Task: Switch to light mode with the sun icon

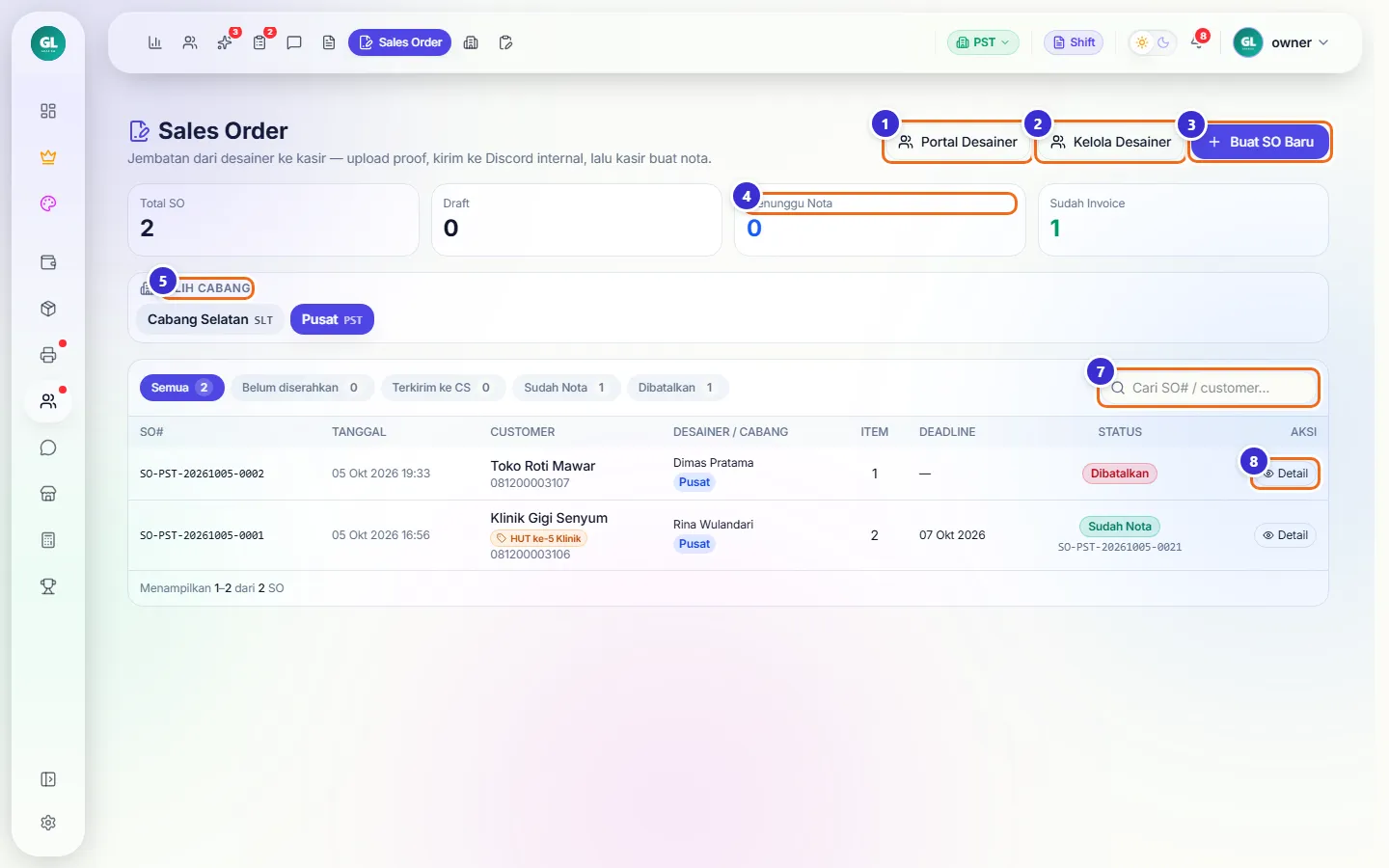Action: click(x=1142, y=42)
